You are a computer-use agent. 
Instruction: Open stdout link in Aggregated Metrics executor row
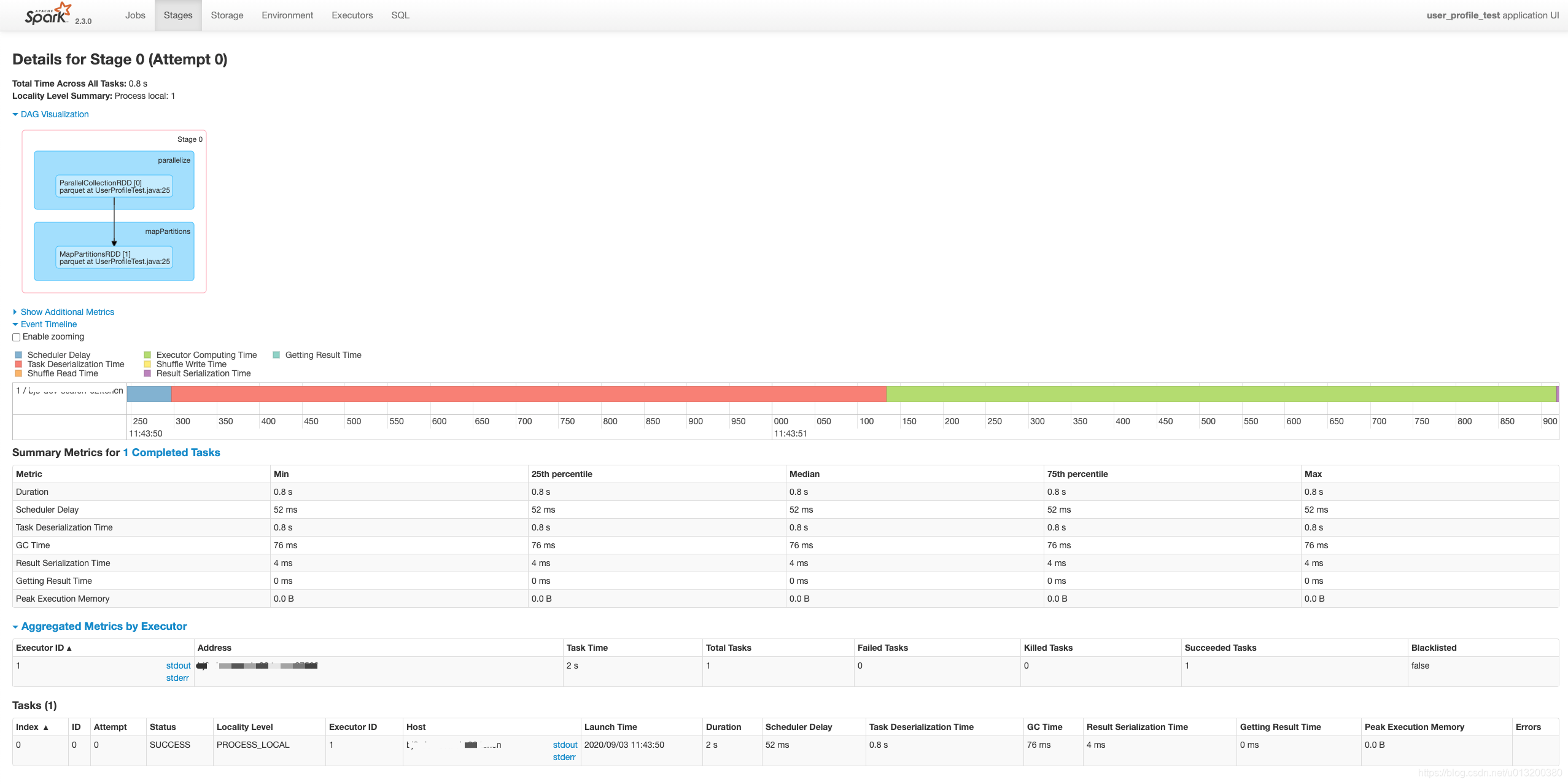click(178, 666)
